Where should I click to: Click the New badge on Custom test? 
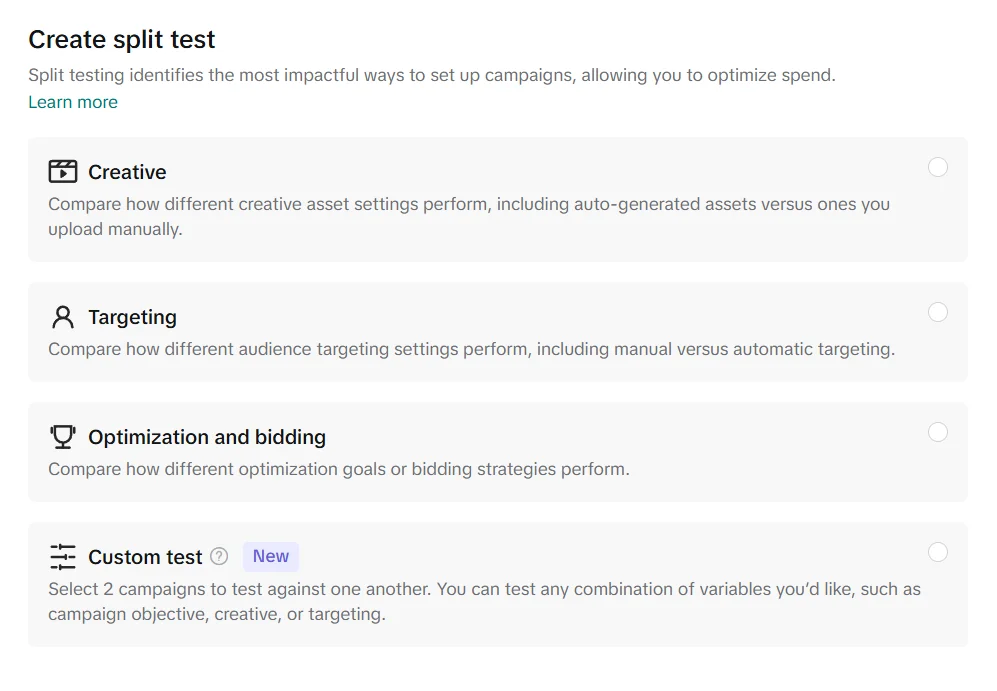coord(271,557)
